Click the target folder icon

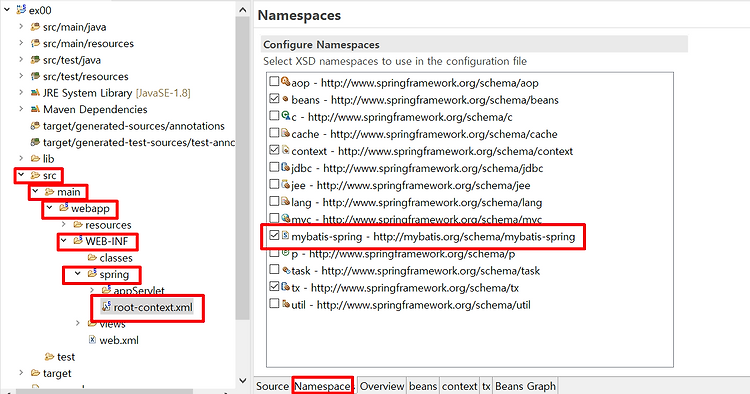point(35,373)
